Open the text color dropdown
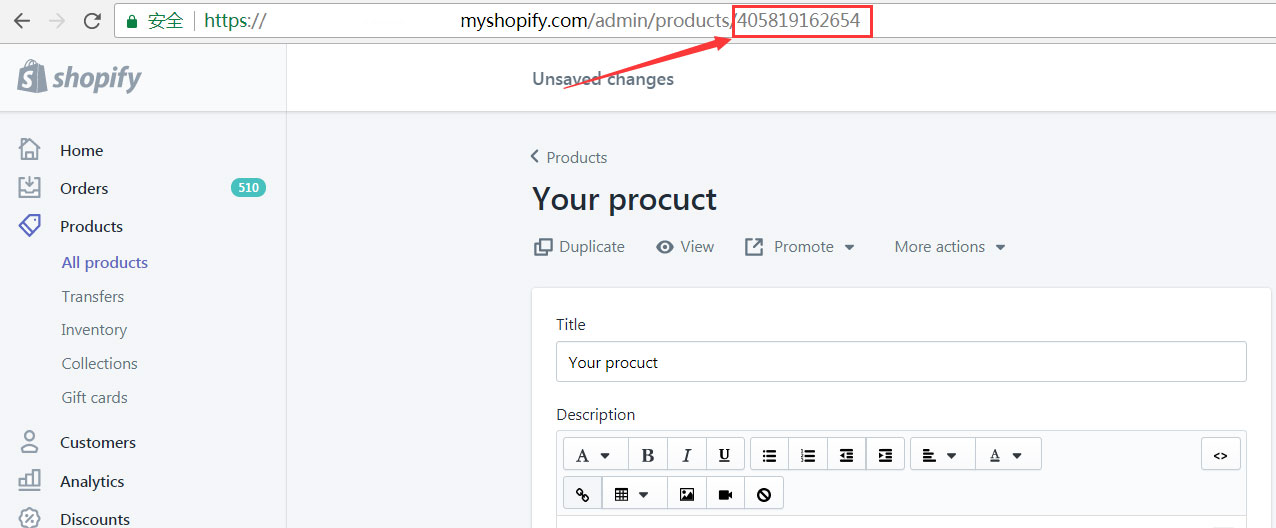The image size is (1276, 528). (1007, 455)
